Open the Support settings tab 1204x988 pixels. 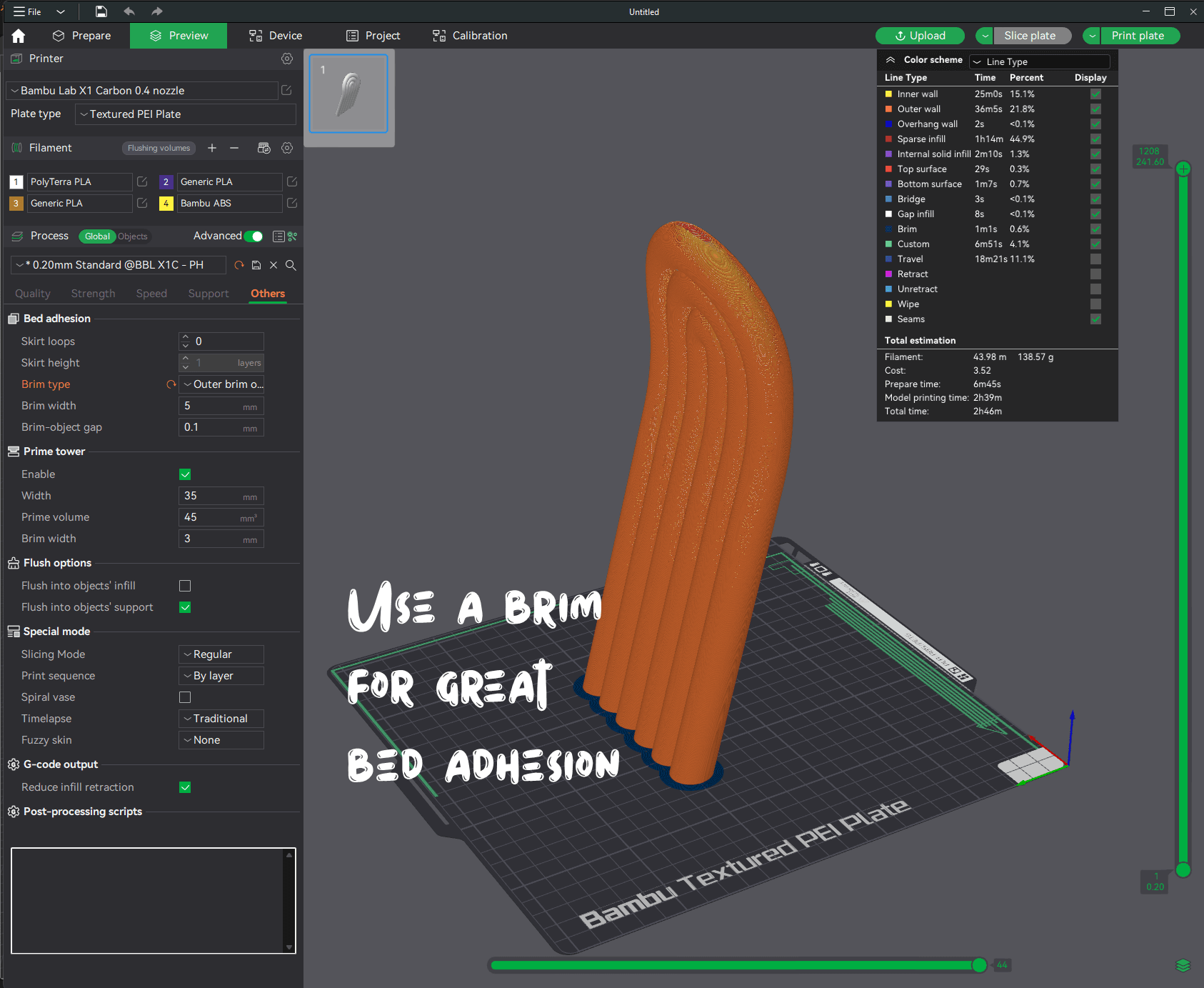click(209, 294)
